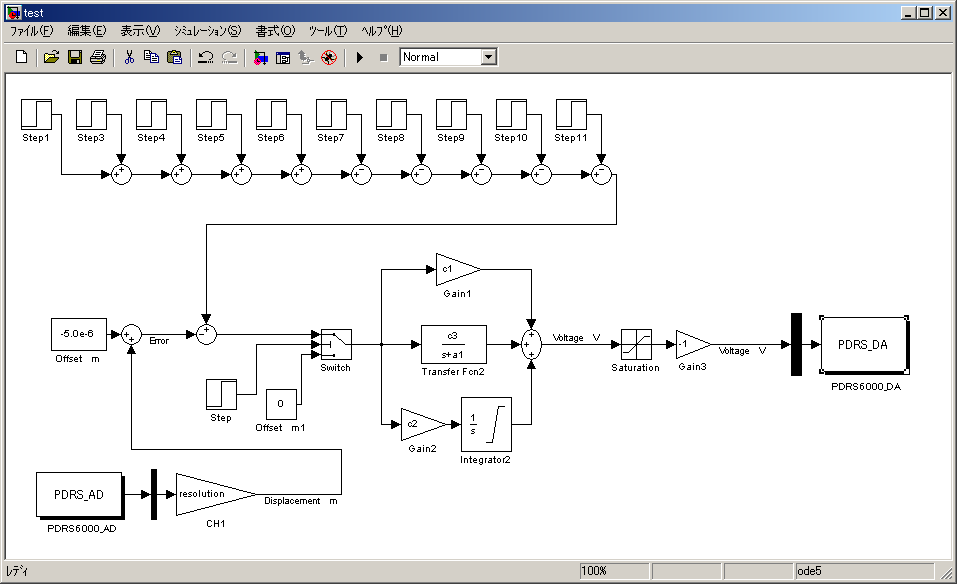Select the PDRS_DA block

863,345
